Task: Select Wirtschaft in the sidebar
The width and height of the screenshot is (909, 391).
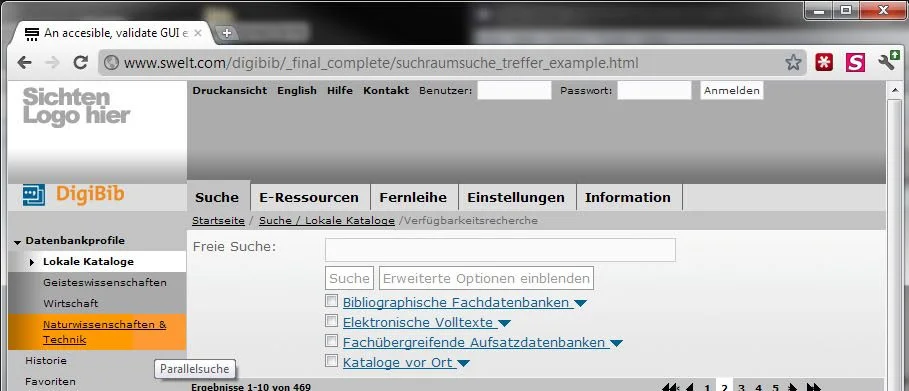Action: pos(71,303)
